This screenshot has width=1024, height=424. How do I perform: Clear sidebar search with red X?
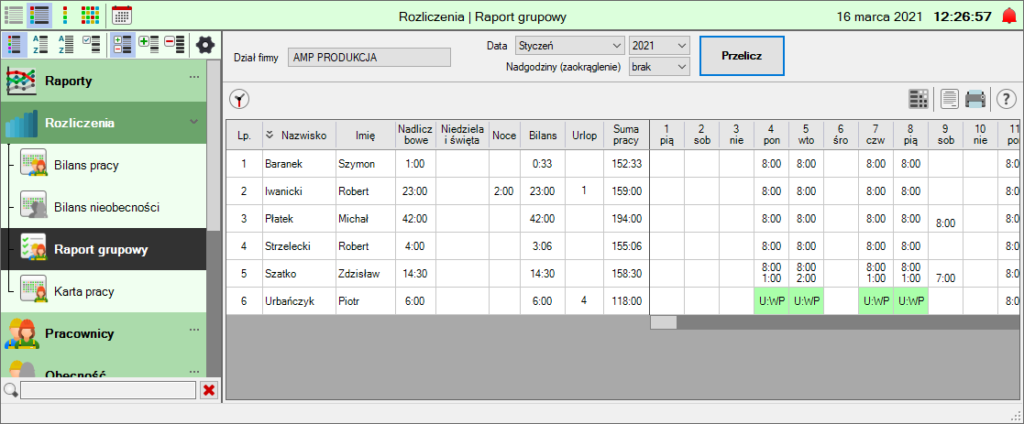click(209, 390)
